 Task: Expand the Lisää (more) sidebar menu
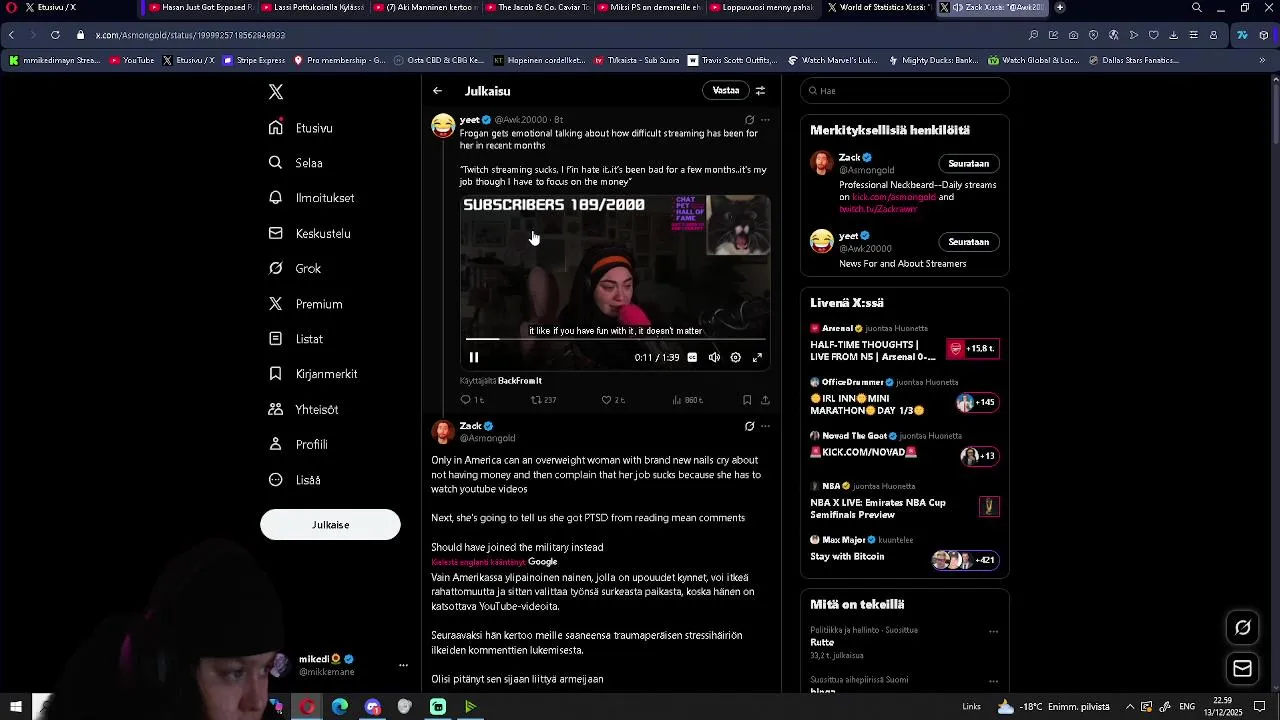pos(295,480)
